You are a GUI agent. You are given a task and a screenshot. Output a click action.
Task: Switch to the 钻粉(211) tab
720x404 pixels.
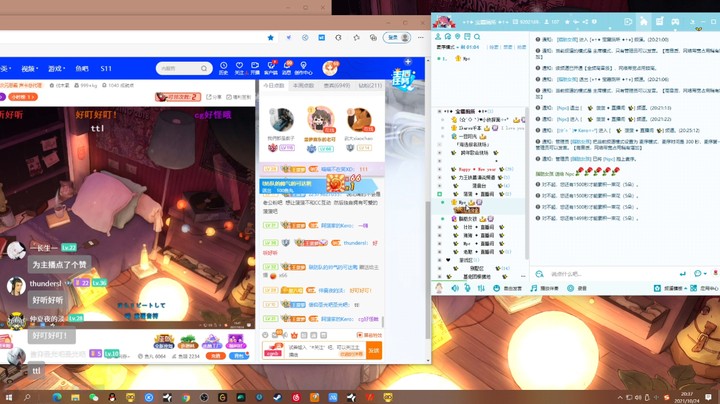(370, 86)
